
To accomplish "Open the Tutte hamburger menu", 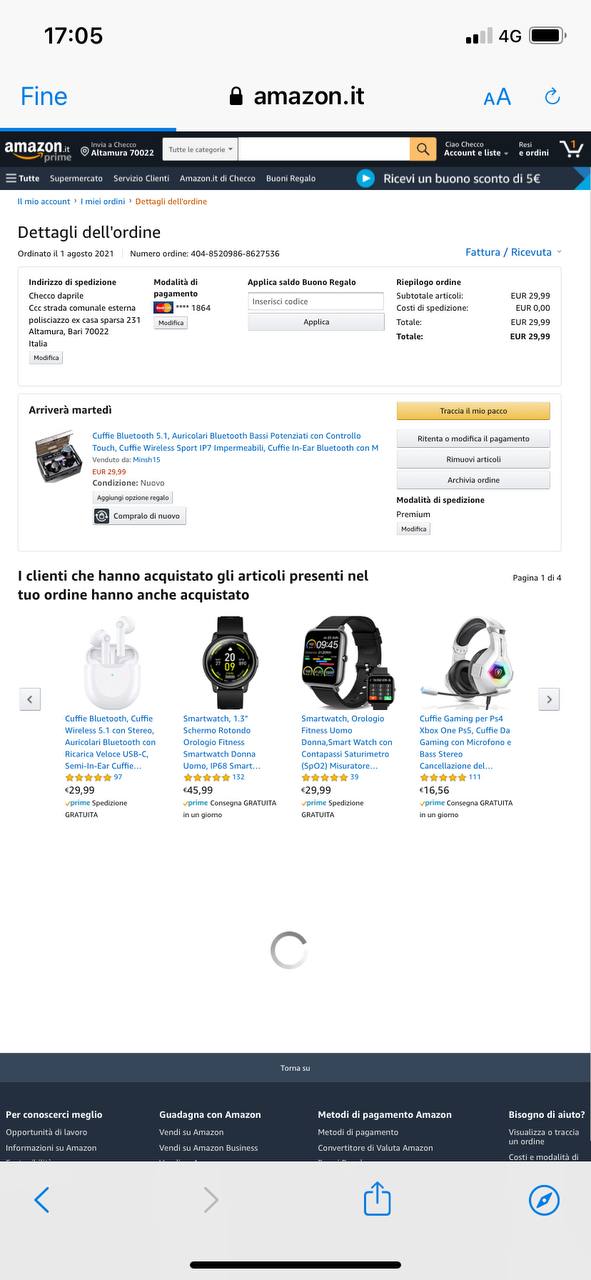I will (x=23, y=178).
